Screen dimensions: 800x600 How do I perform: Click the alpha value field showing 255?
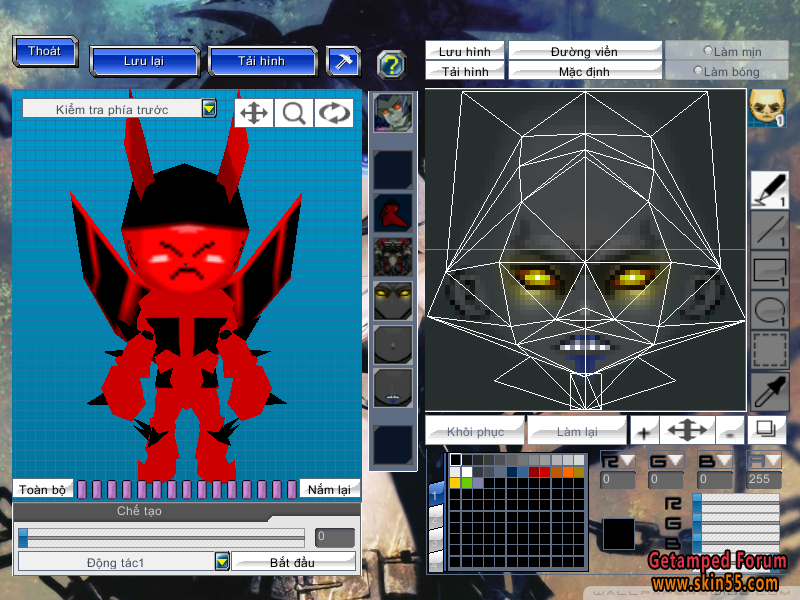click(764, 480)
